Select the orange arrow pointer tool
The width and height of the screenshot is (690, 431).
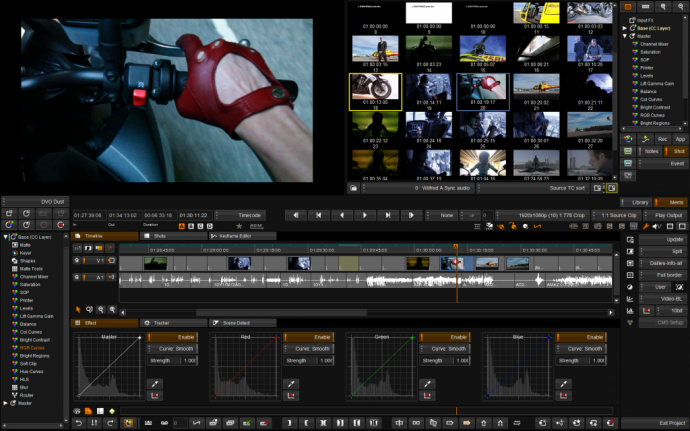(78, 309)
